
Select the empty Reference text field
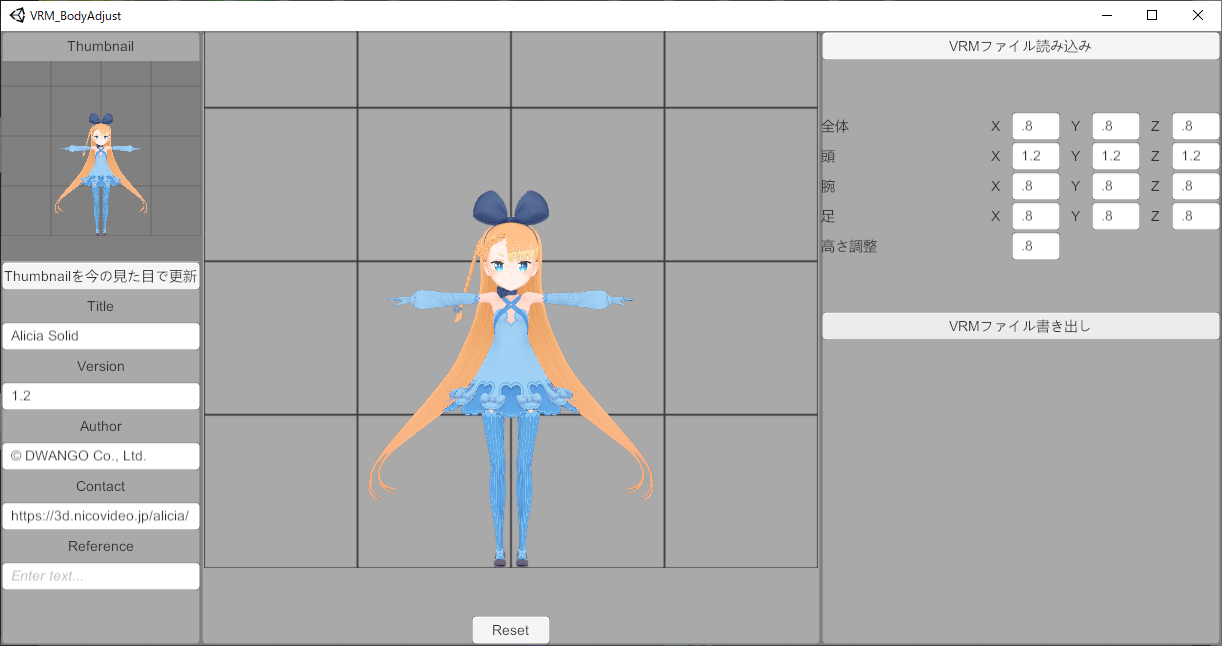pos(101,576)
